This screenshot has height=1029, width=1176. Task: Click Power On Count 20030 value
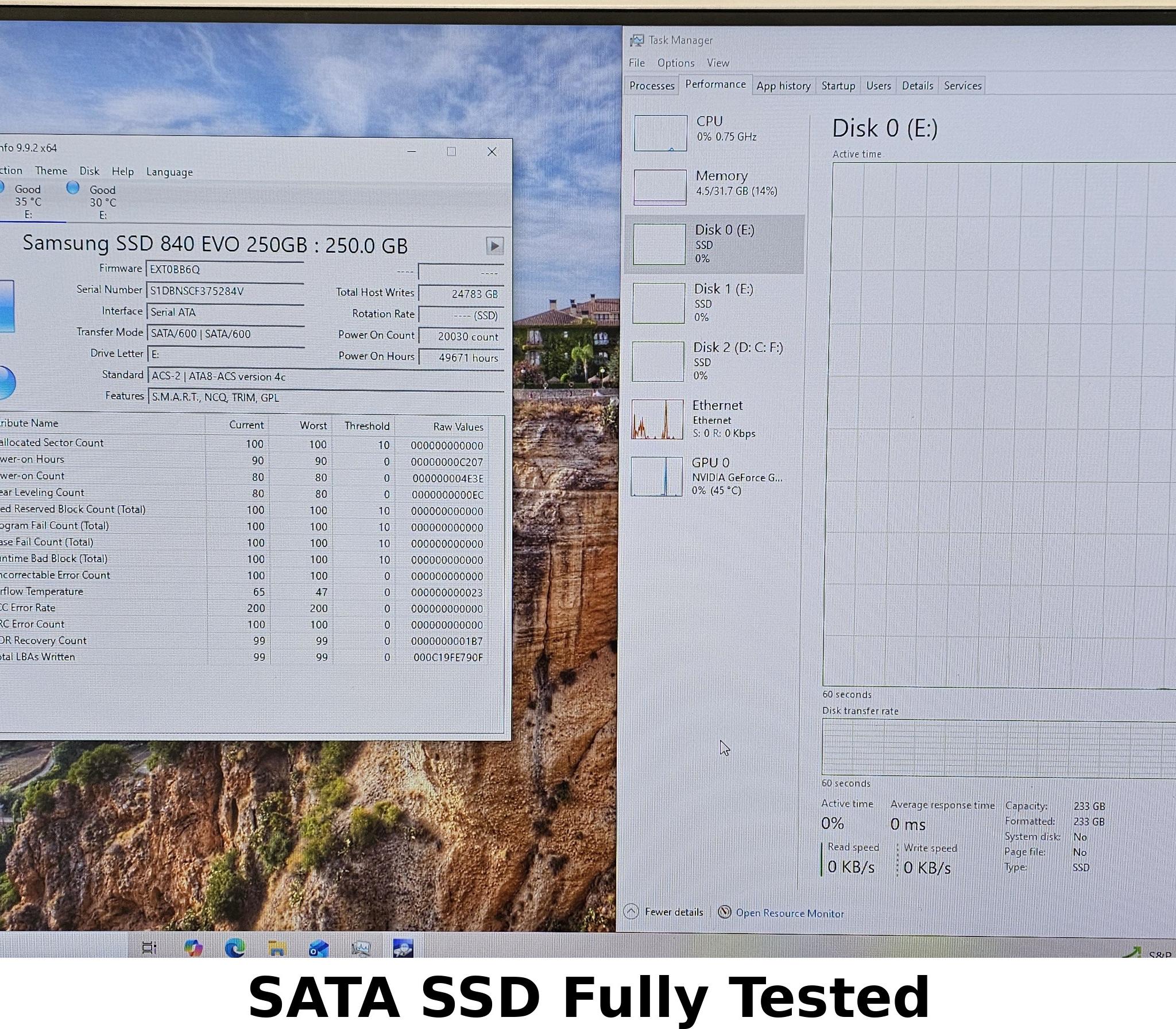(x=461, y=336)
